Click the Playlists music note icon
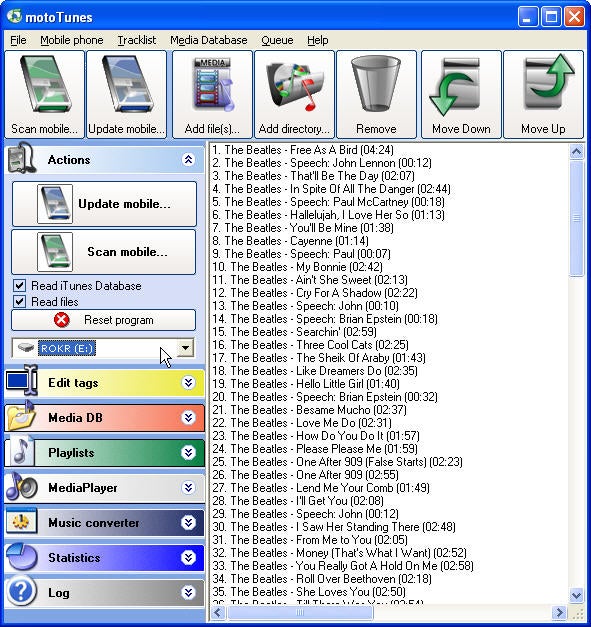 [21, 451]
